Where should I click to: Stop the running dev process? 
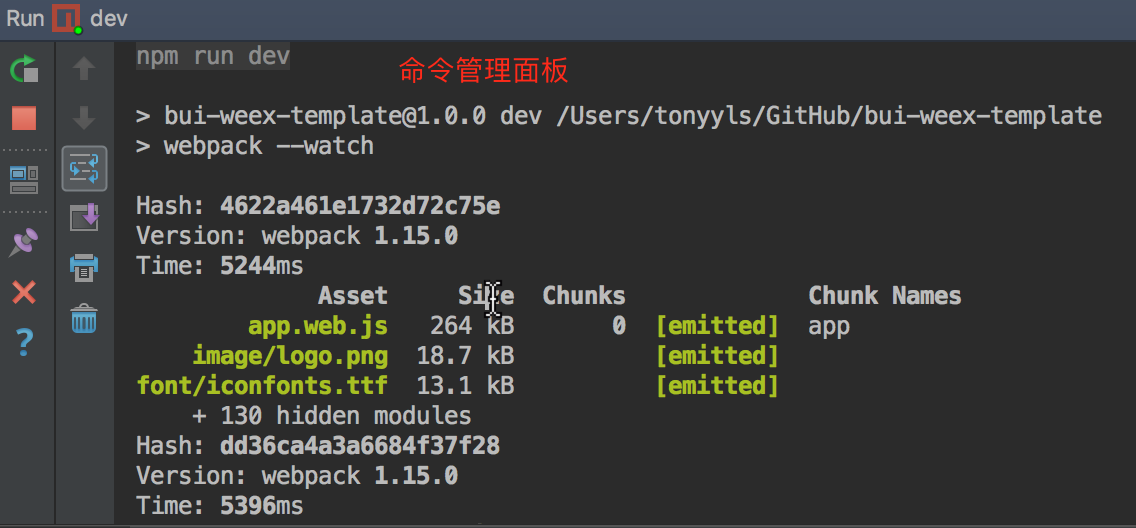[x=23, y=119]
